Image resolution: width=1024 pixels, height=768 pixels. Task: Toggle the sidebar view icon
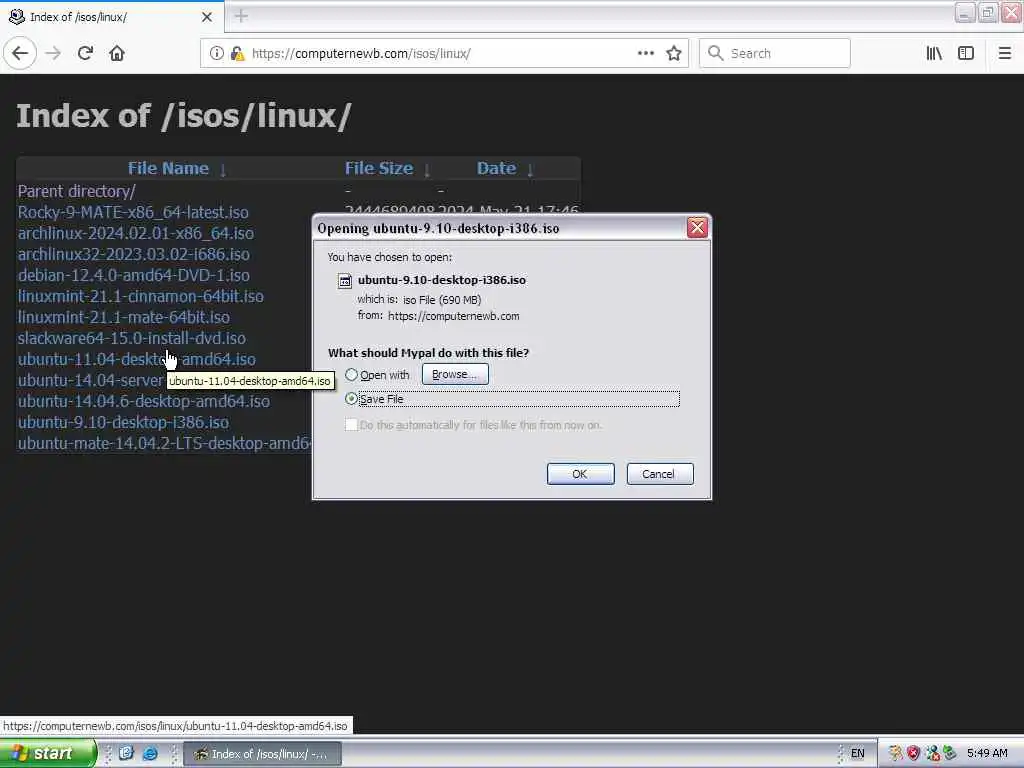tap(966, 54)
